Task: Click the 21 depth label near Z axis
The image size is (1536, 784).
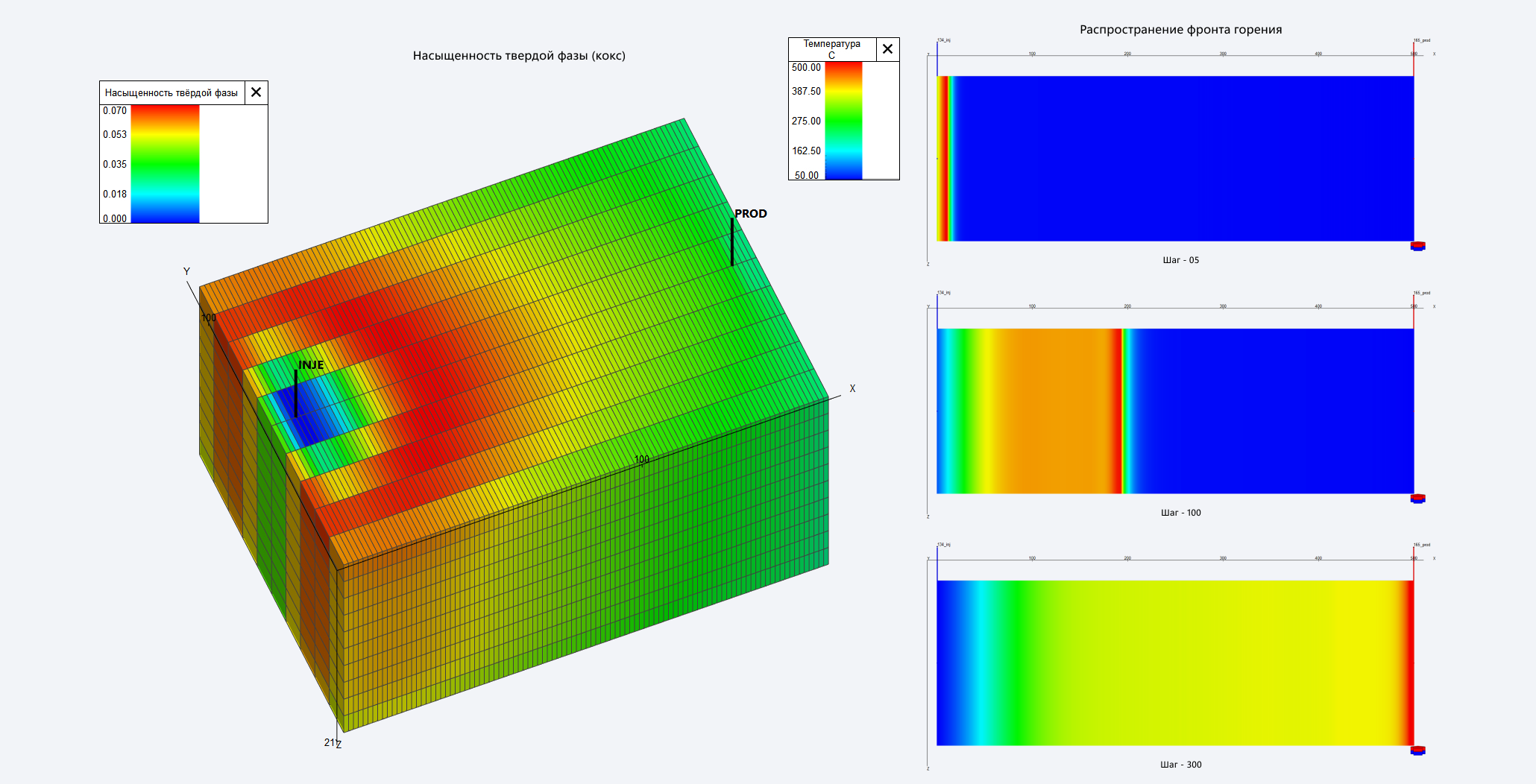Action: coord(330,742)
